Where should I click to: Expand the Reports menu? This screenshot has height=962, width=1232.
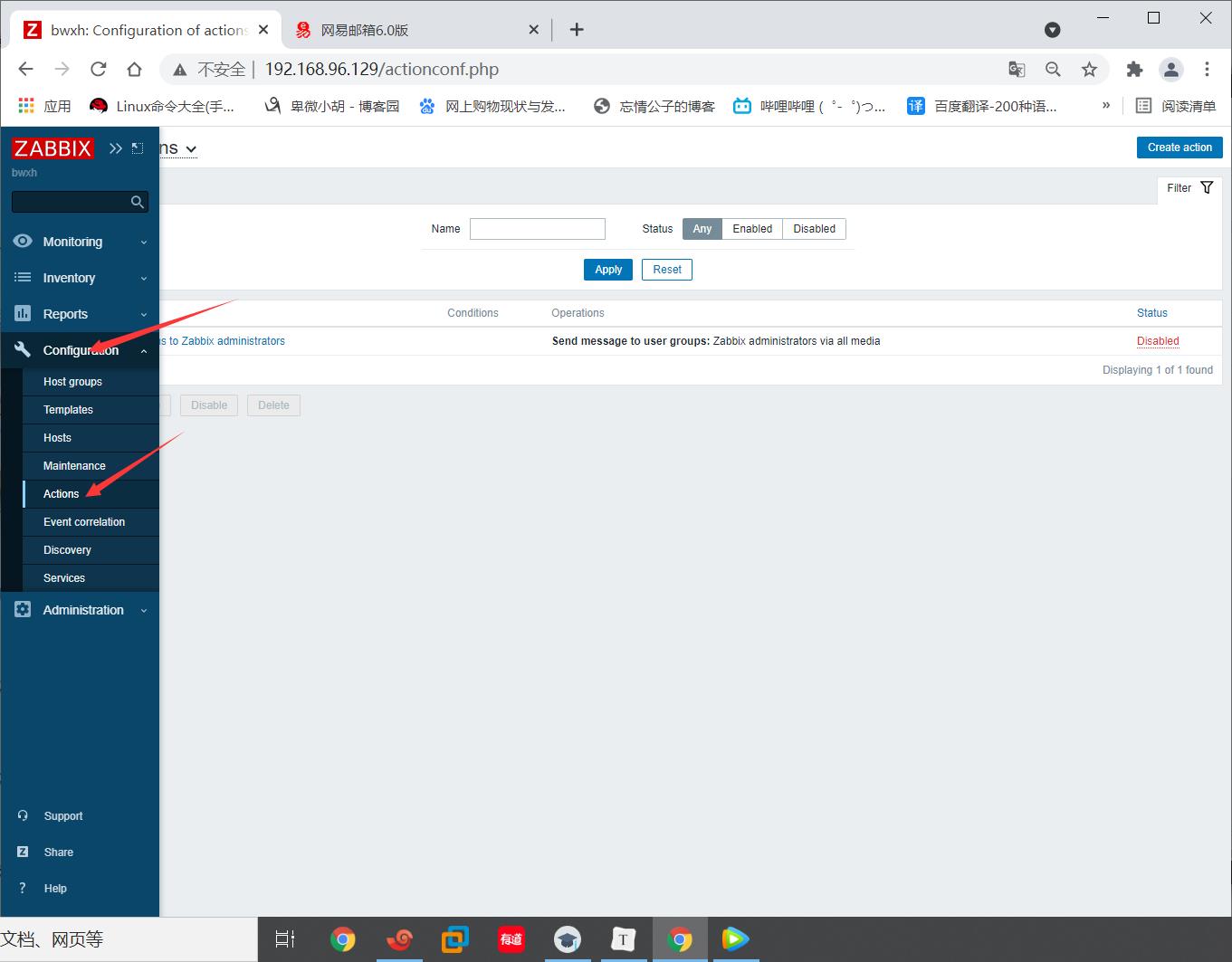[x=144, y=315]
